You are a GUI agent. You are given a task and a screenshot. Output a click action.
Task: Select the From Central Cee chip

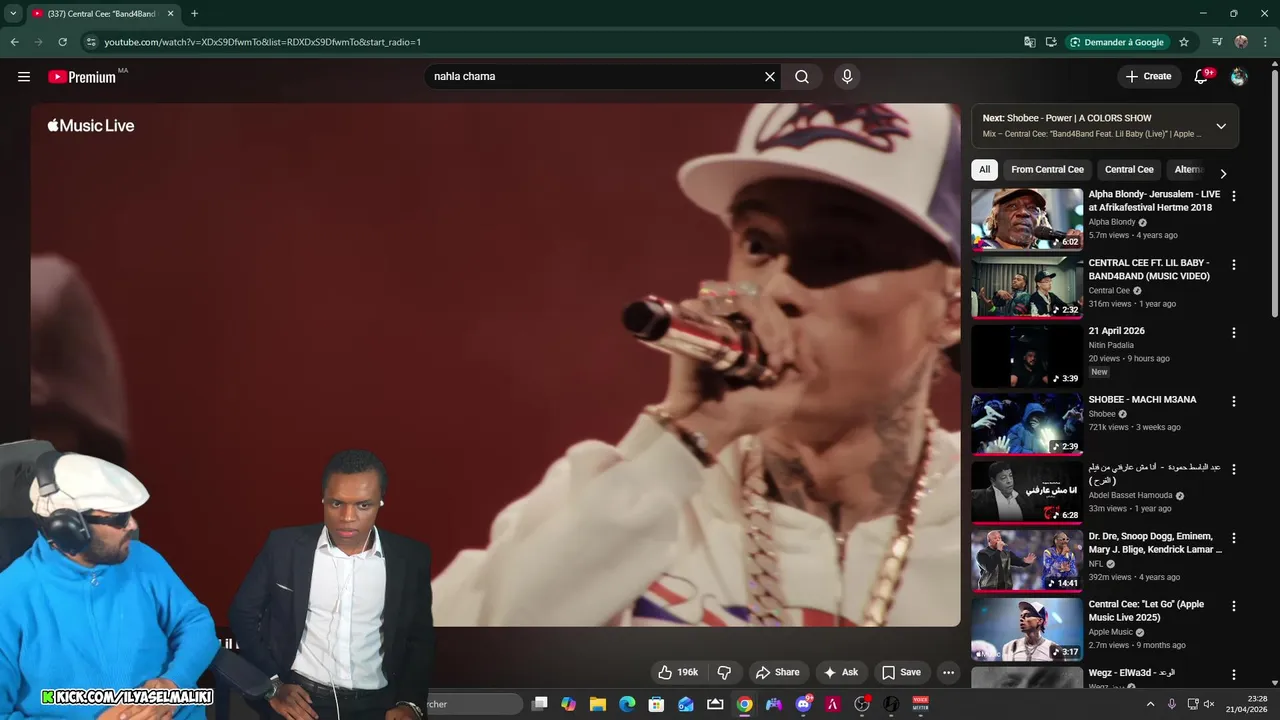click(x=1047, y=170)
